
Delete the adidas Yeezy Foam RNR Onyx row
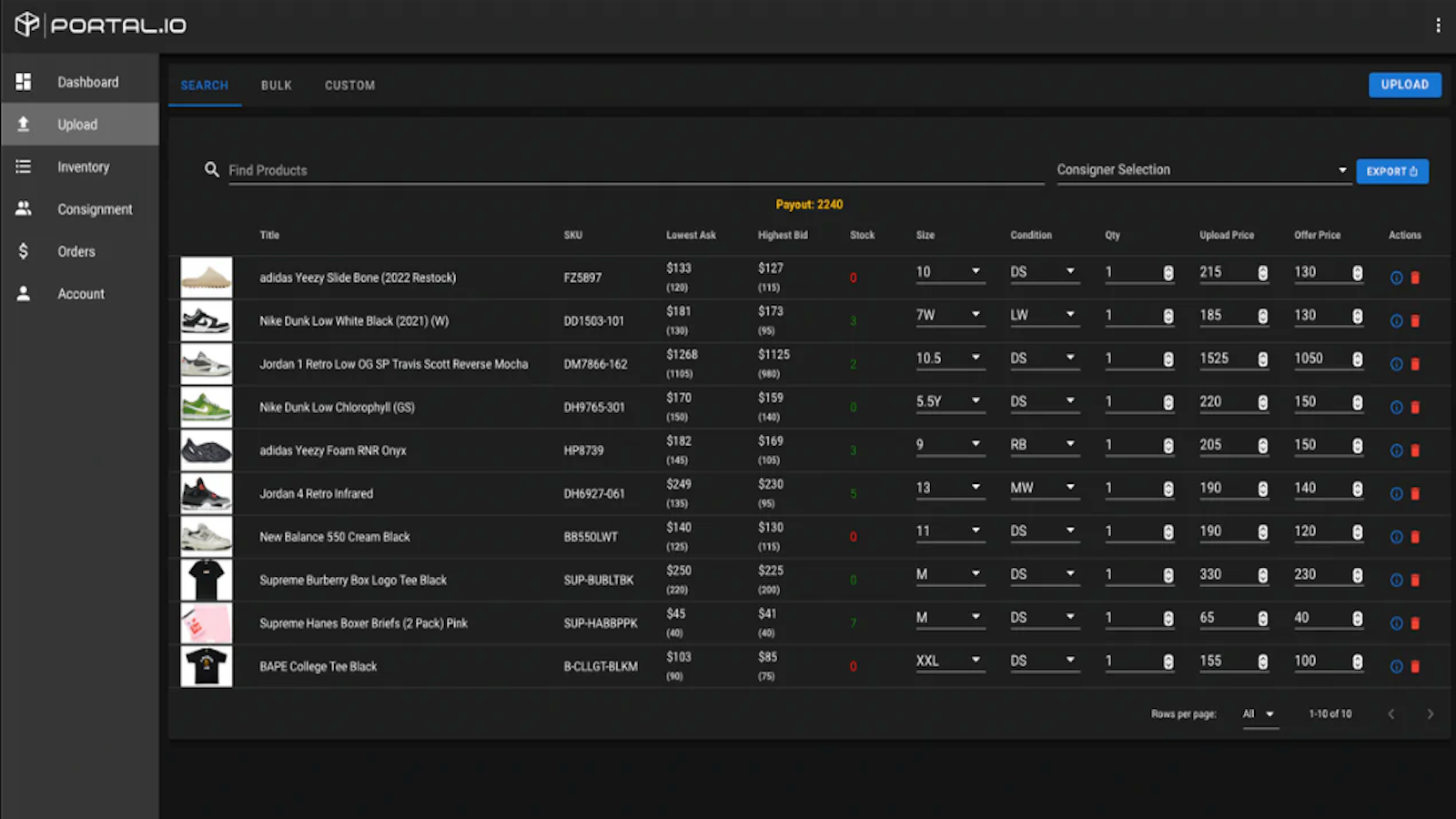tap(1415, 450)
